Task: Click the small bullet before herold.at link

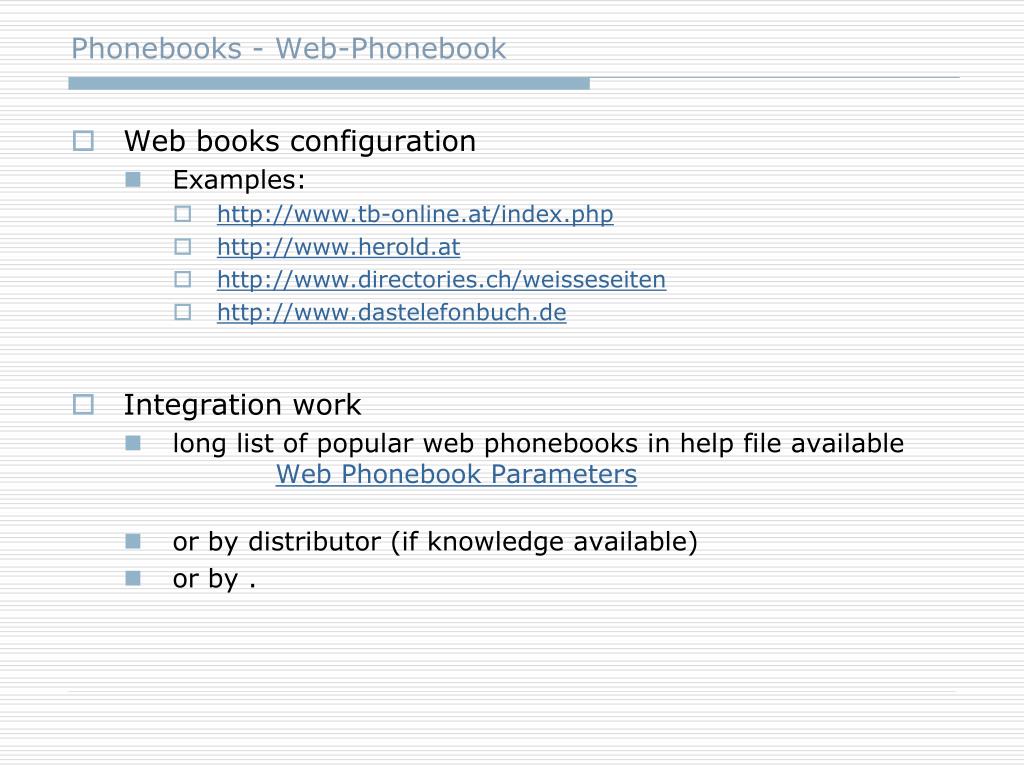Action: coord(183,247)
